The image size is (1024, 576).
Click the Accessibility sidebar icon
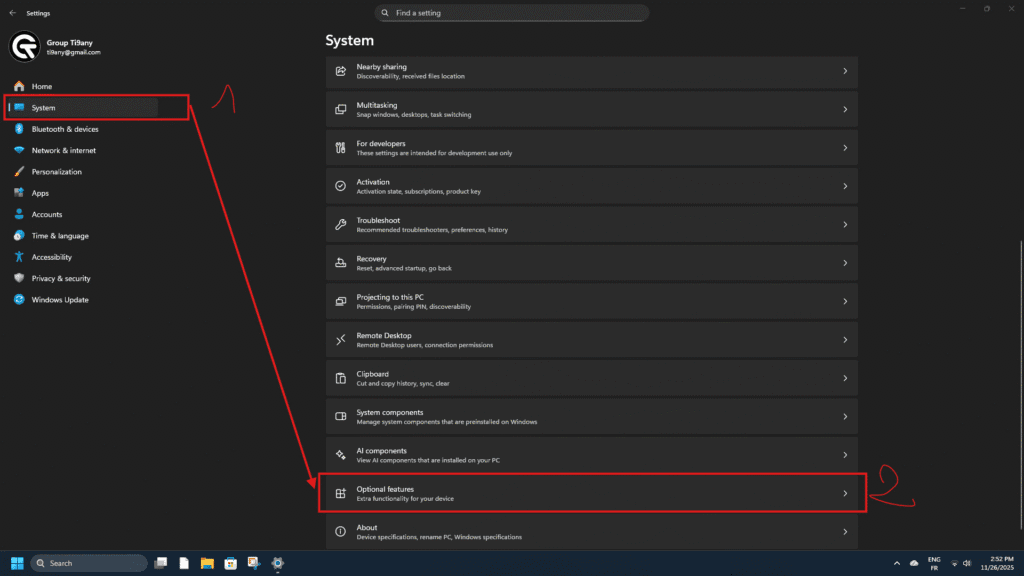pos(19,257)
